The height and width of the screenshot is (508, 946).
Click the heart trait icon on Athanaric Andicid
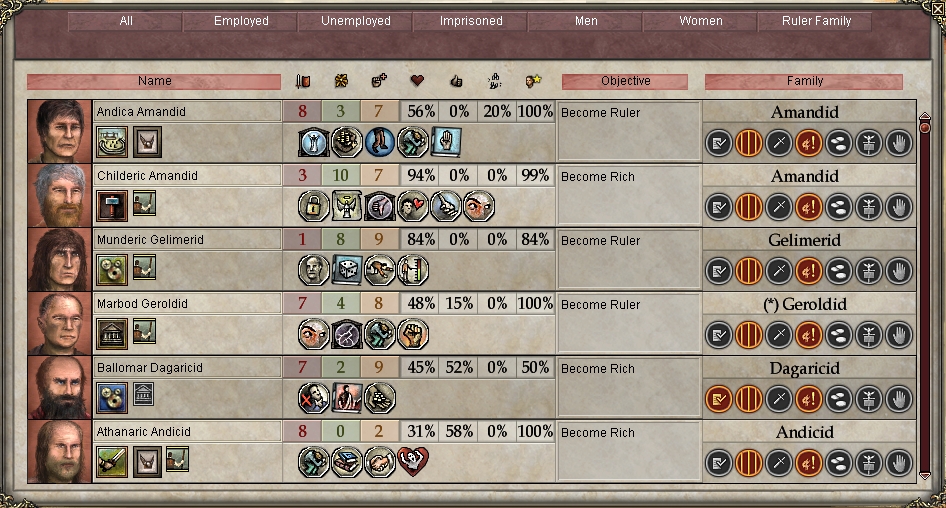click(413, 463)
